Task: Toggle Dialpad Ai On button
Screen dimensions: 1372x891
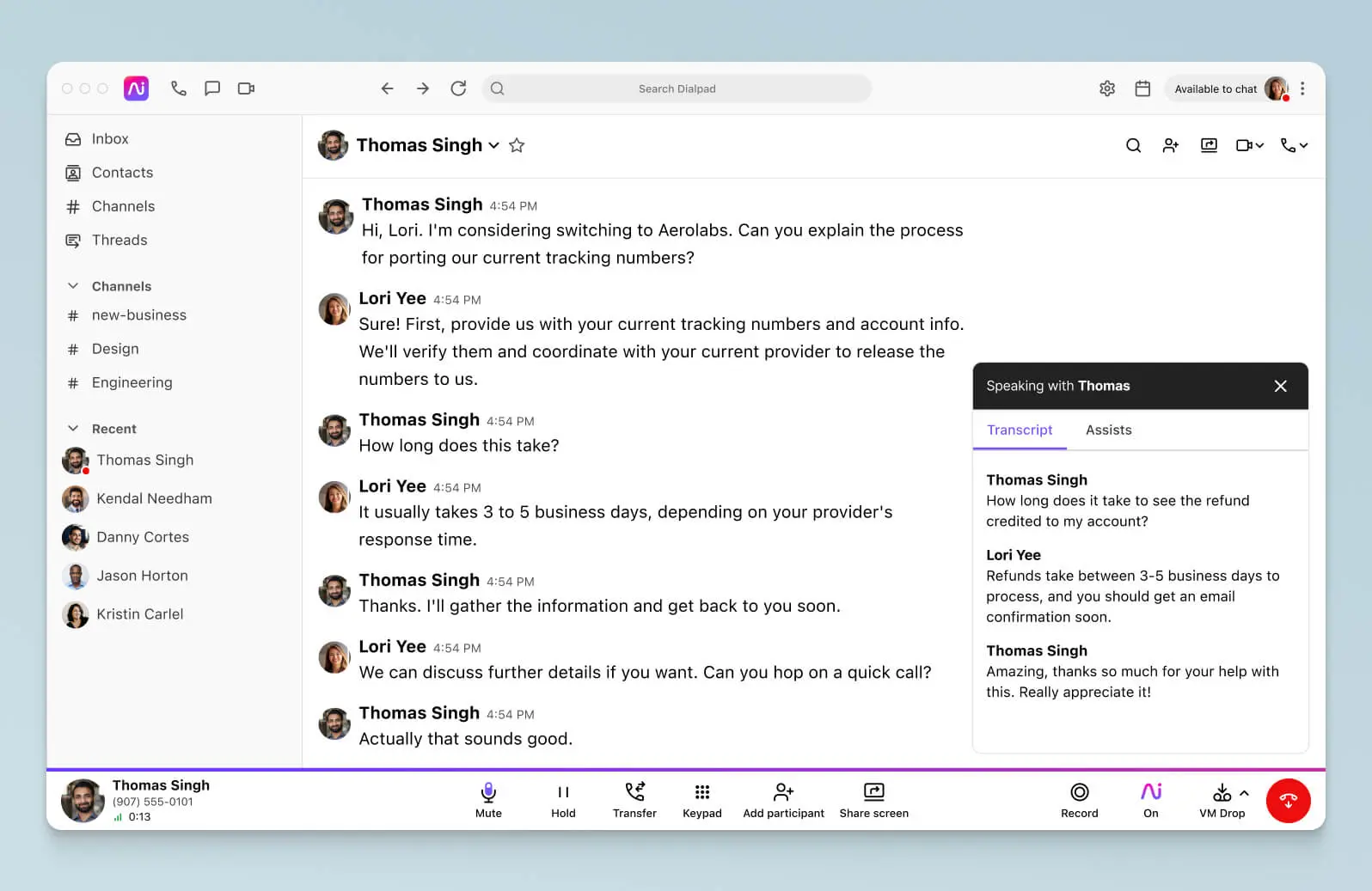Action: click(1151, 800)
